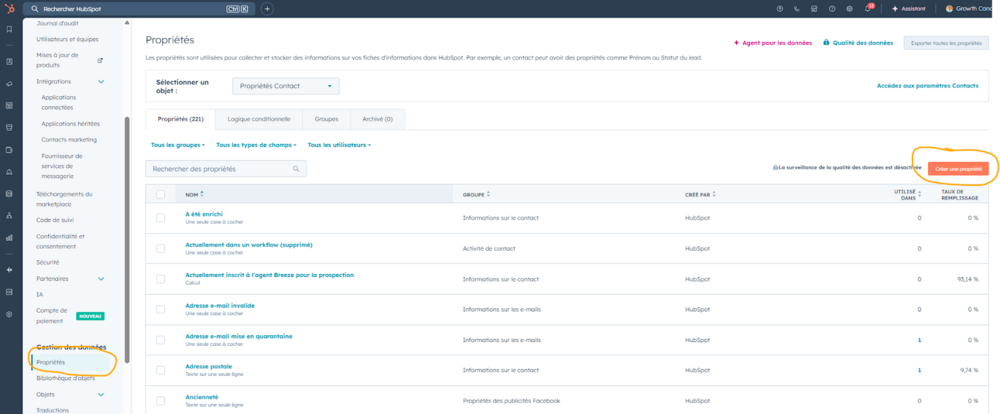Tick the checkbox for Adresse postale
This screenshot has width=1000, height=414.
coord(161,370)
